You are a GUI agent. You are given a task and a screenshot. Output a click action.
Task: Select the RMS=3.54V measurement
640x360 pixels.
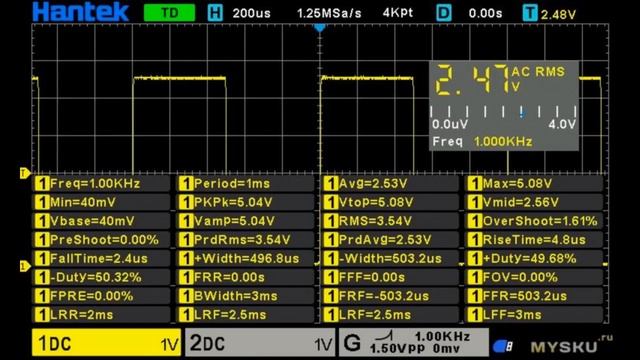[390, 221]
